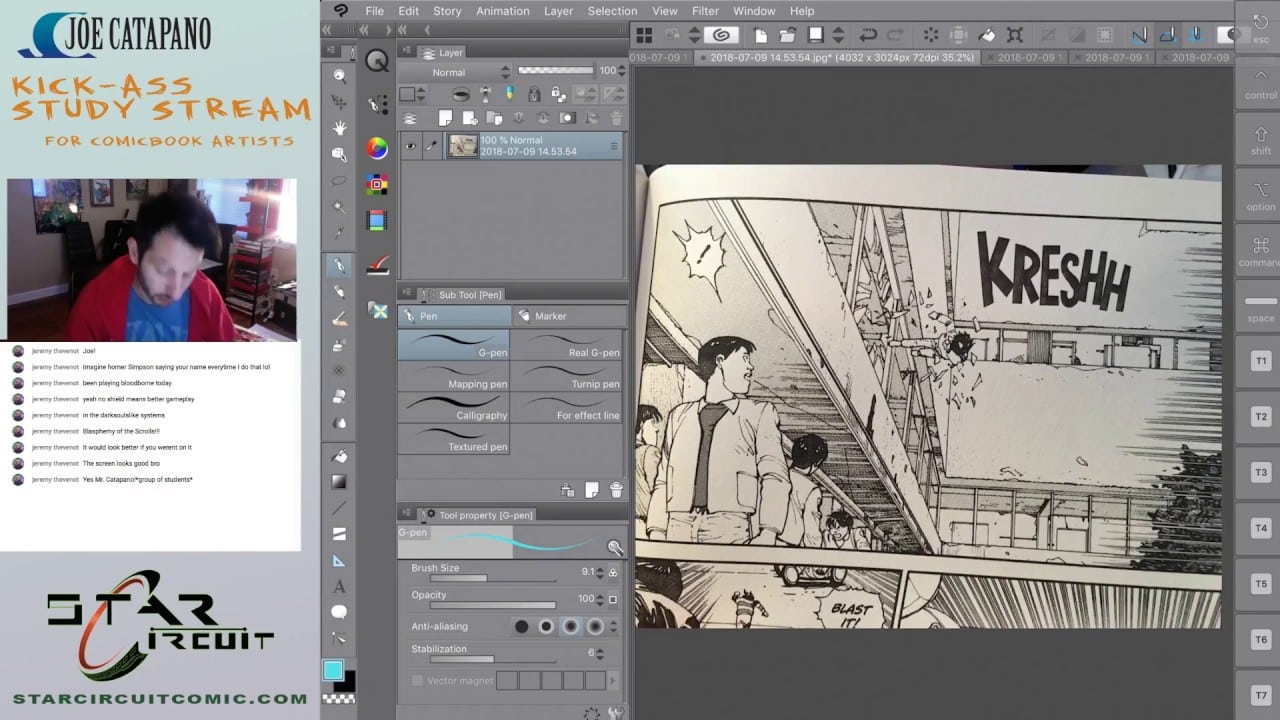The width and height of the screenshot is (1280, 720).
Task: Select the Fill bucket tool
Action: [340, 456]
